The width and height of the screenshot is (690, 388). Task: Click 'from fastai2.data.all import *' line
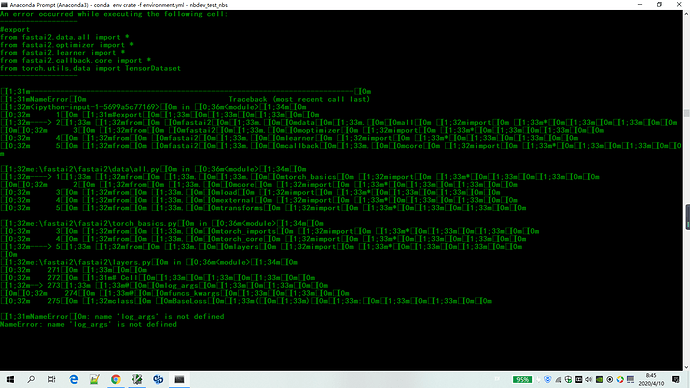pos(65,37)
